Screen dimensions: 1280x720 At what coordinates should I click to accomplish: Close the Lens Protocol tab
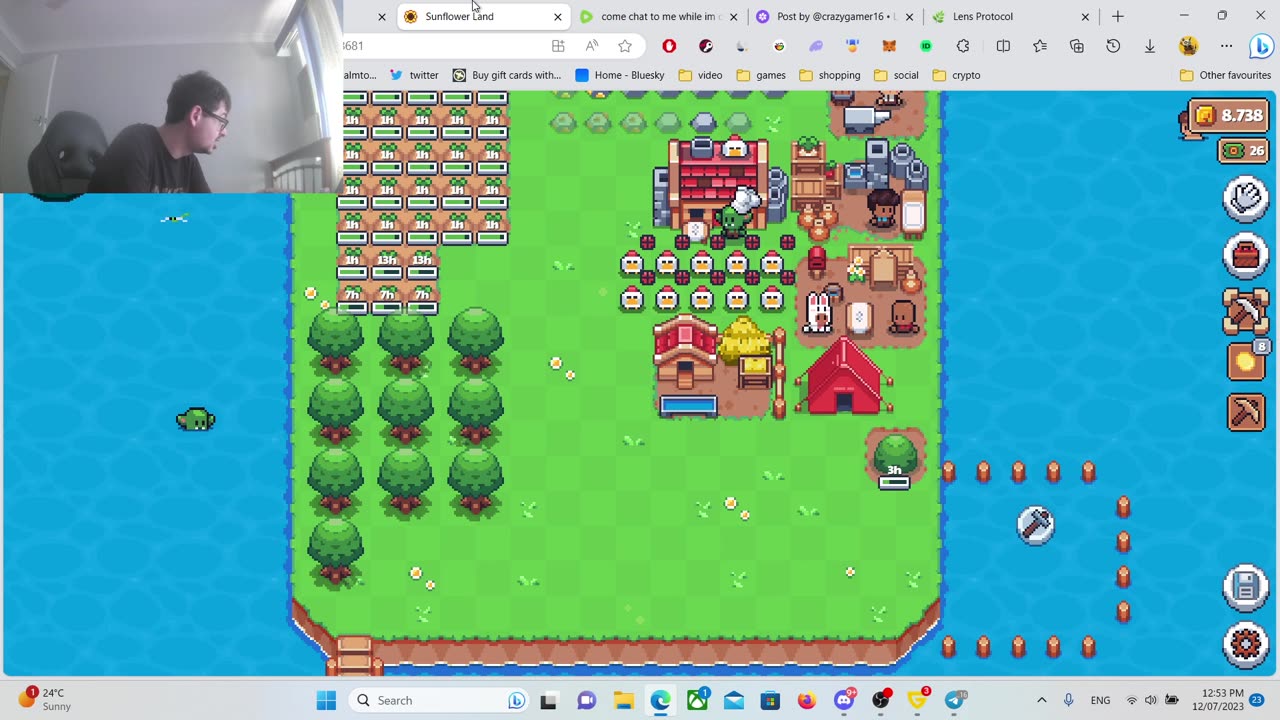[x=1085, y=16]
